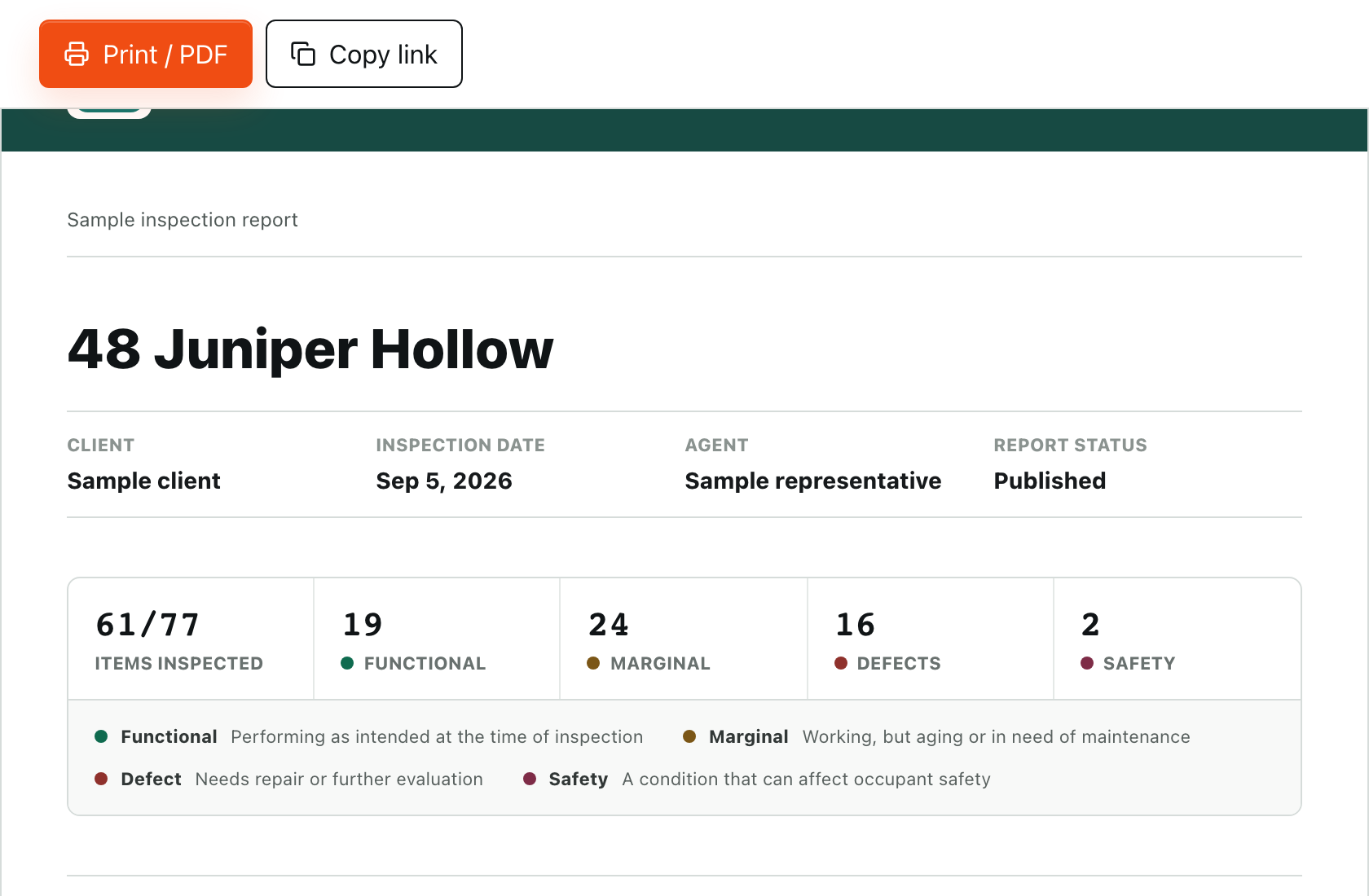Click the 24 Marginal count

609,625
